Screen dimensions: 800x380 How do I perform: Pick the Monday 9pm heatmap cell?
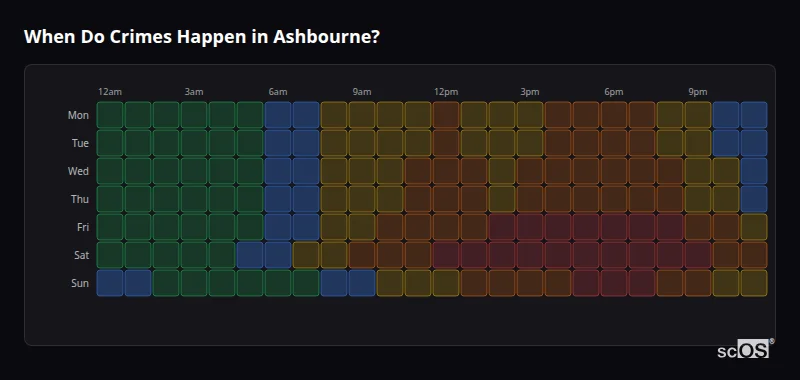(698, 115)
